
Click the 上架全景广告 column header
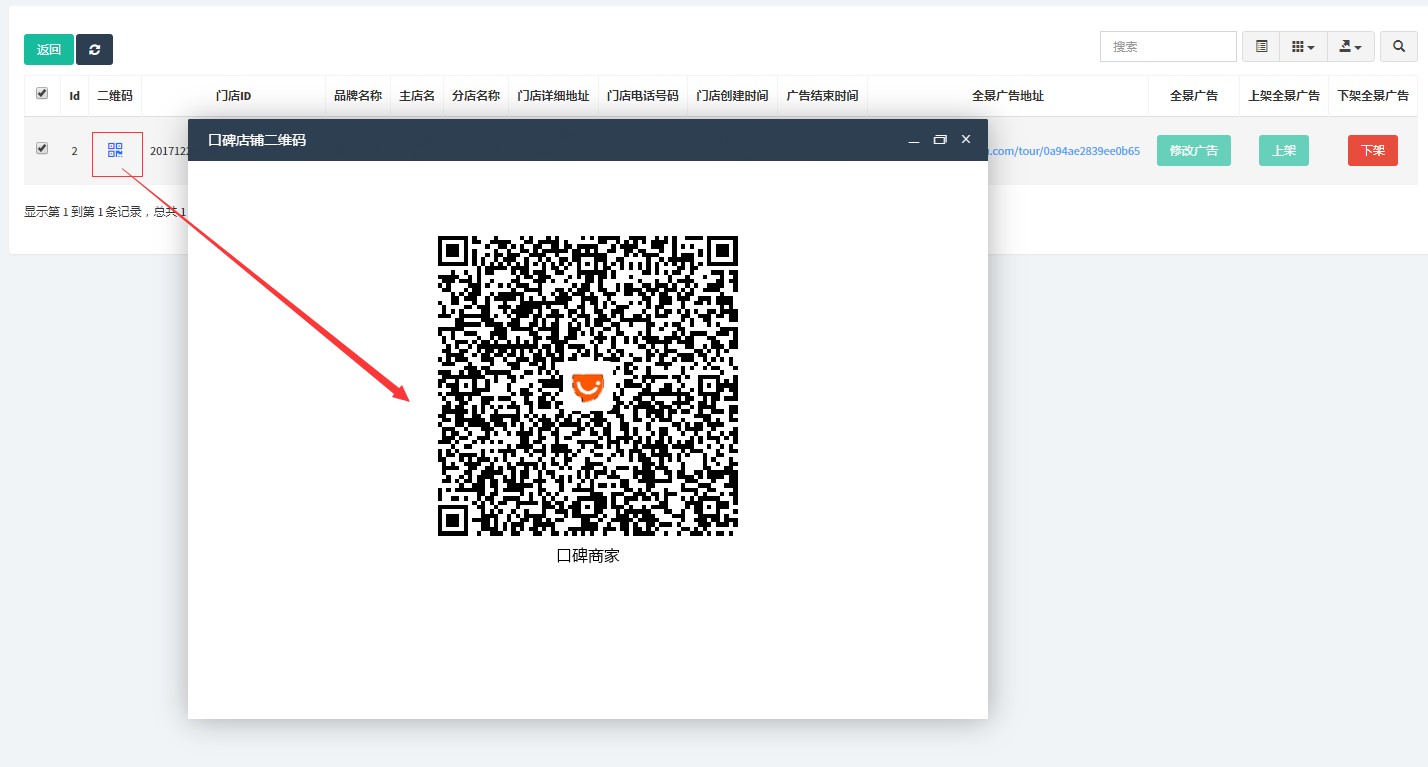(x=1284, y=96)
